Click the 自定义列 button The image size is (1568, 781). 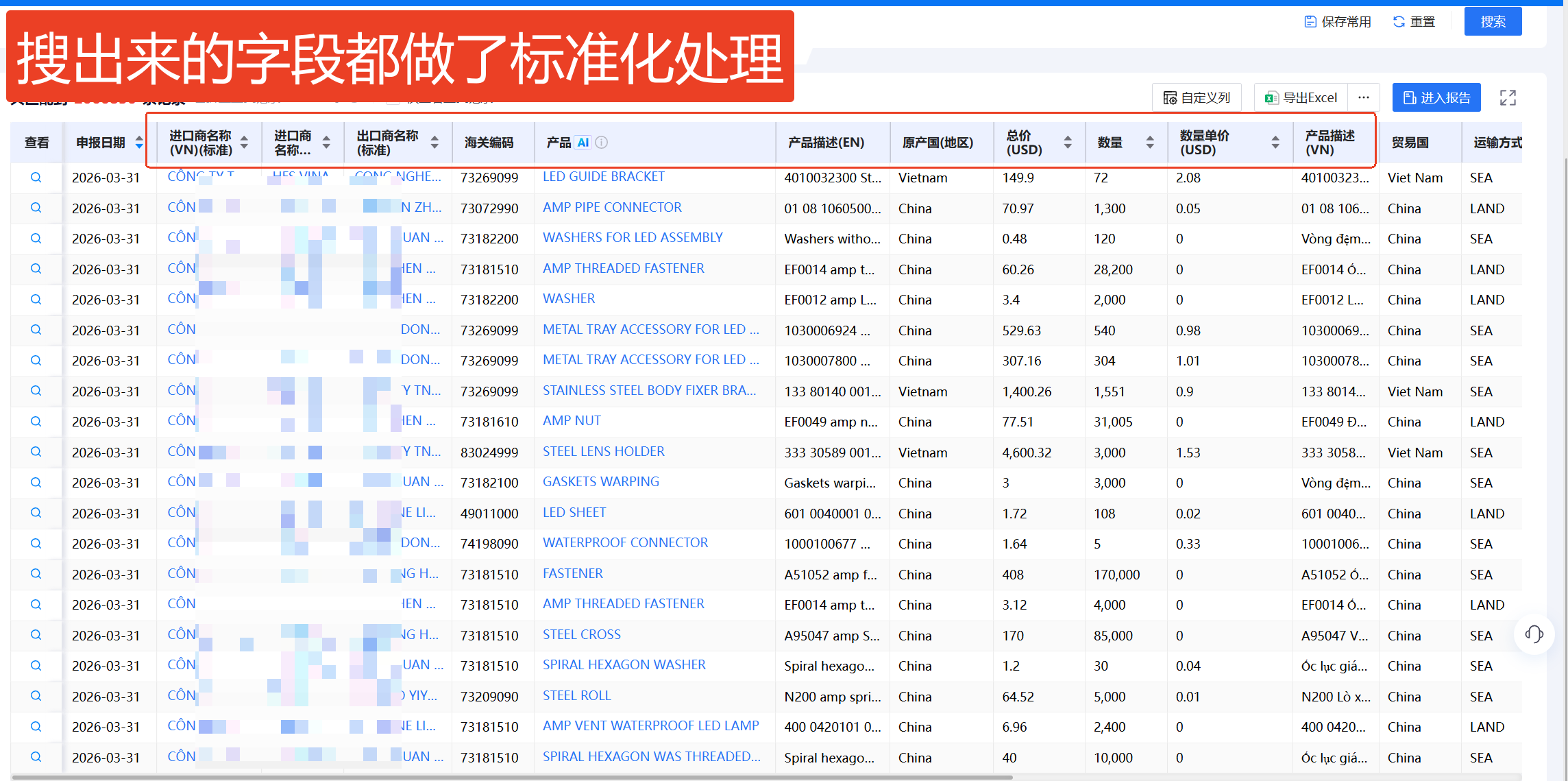point(1197,98)
